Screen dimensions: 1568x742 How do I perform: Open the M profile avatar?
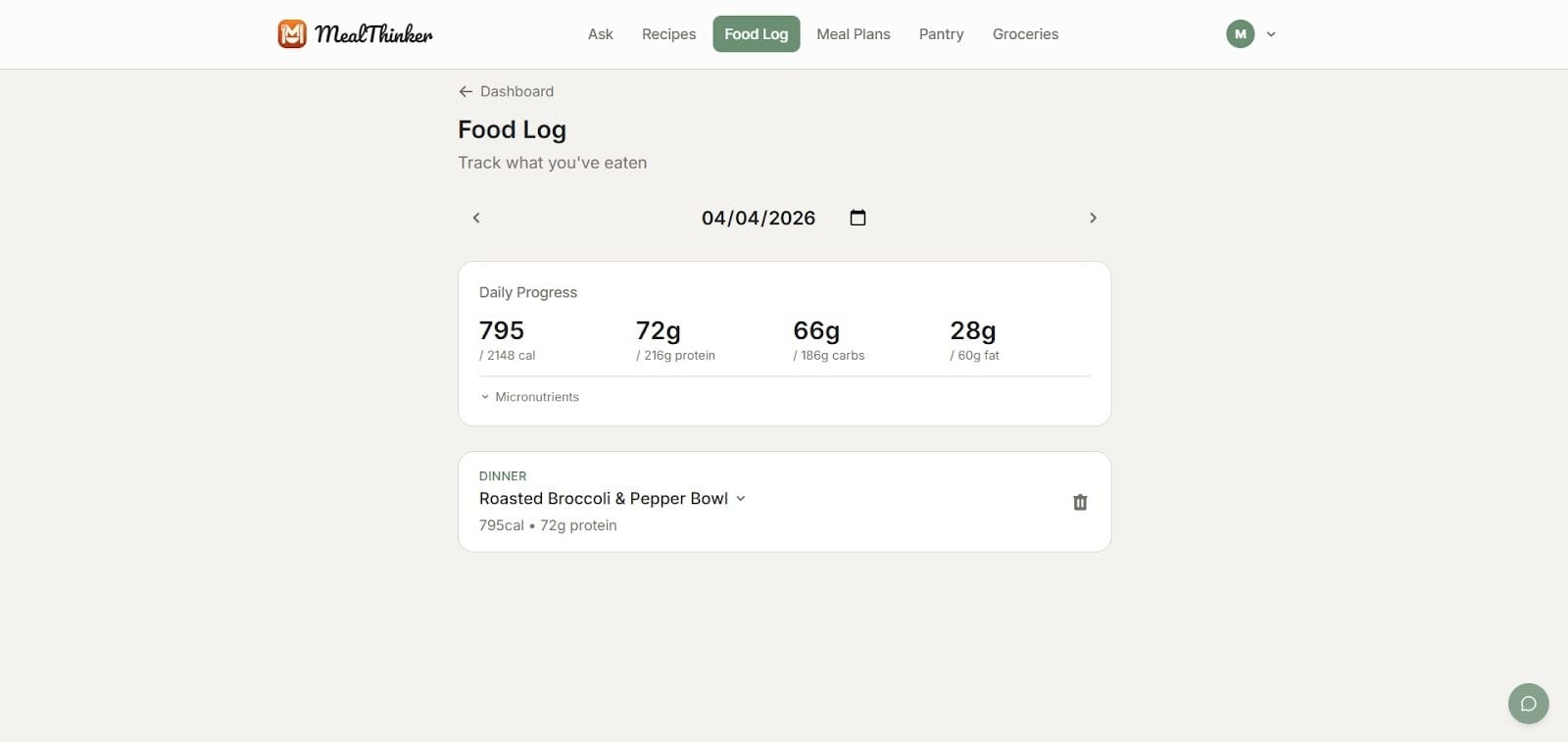(1240, 33)
